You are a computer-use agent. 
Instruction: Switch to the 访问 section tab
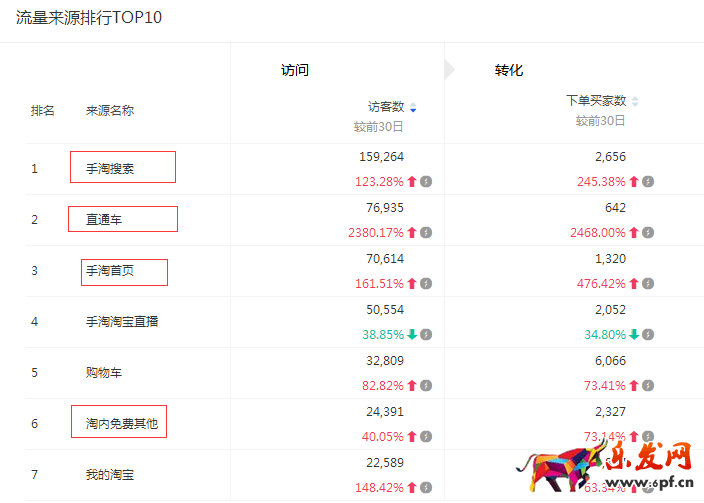pyautogui.click(x=295, y=70)
